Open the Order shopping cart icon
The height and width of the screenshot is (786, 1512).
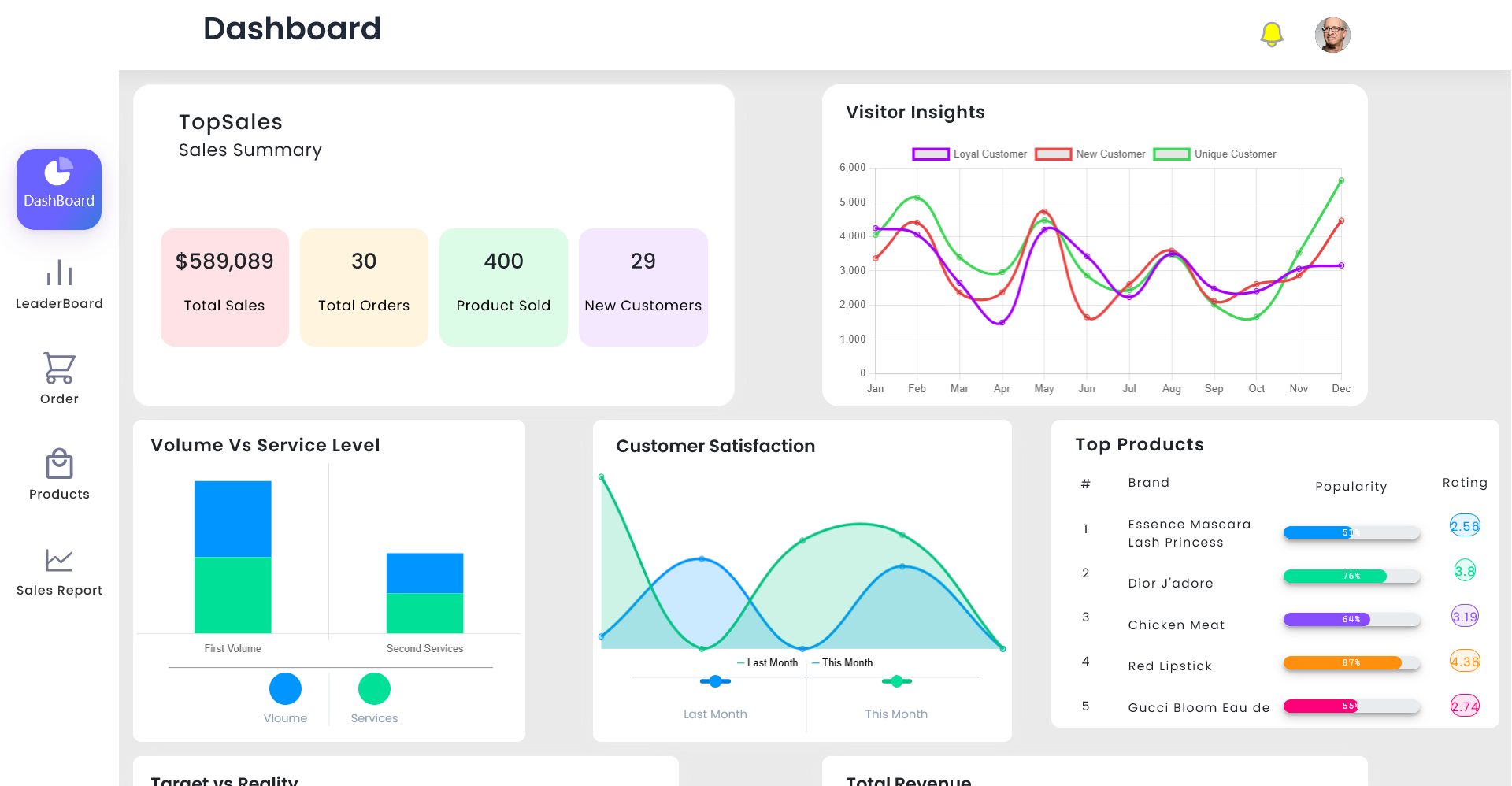pyautogui.click(x=59, y=368)
